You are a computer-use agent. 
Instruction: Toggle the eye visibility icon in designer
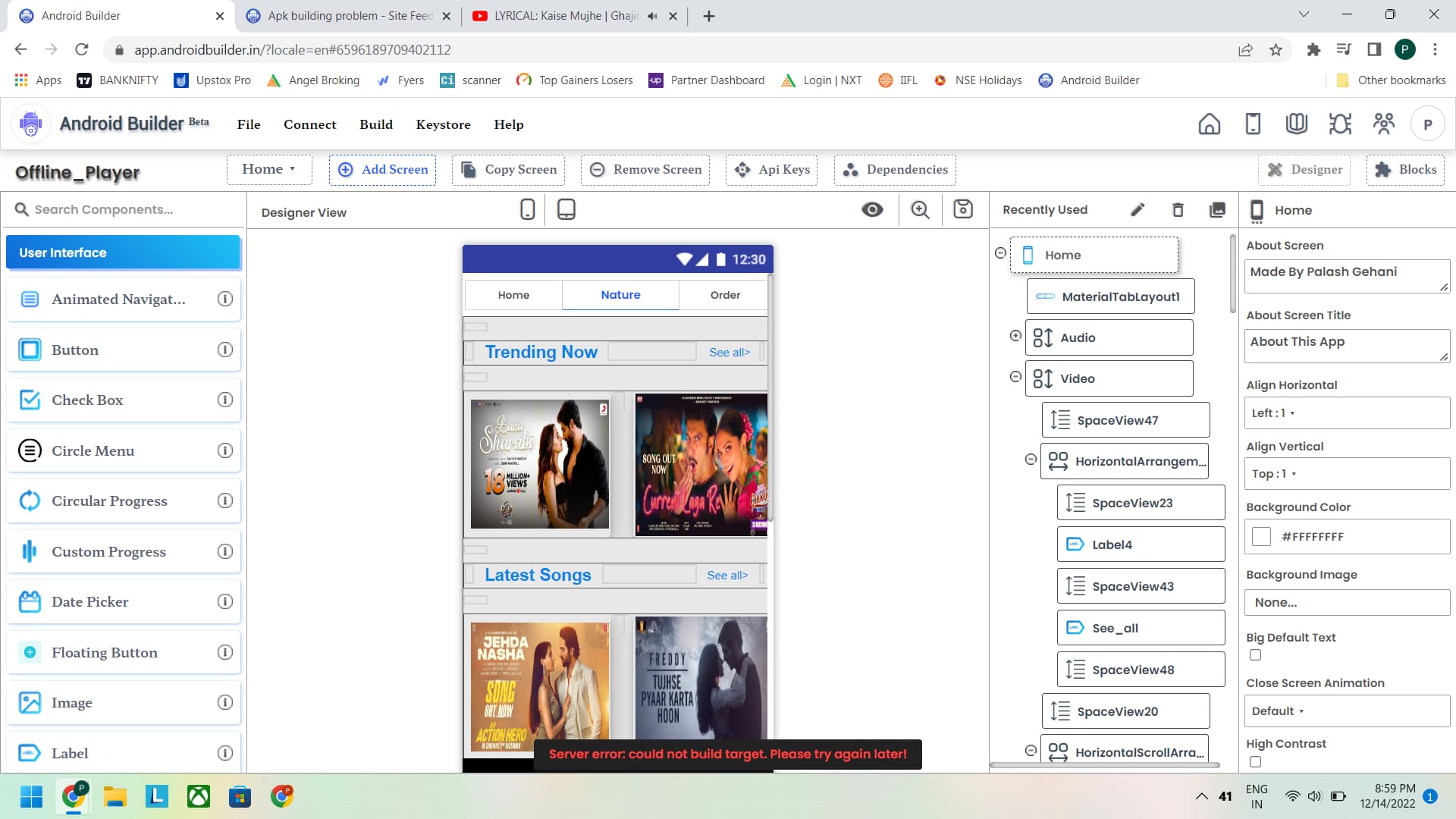click(872, 209)
